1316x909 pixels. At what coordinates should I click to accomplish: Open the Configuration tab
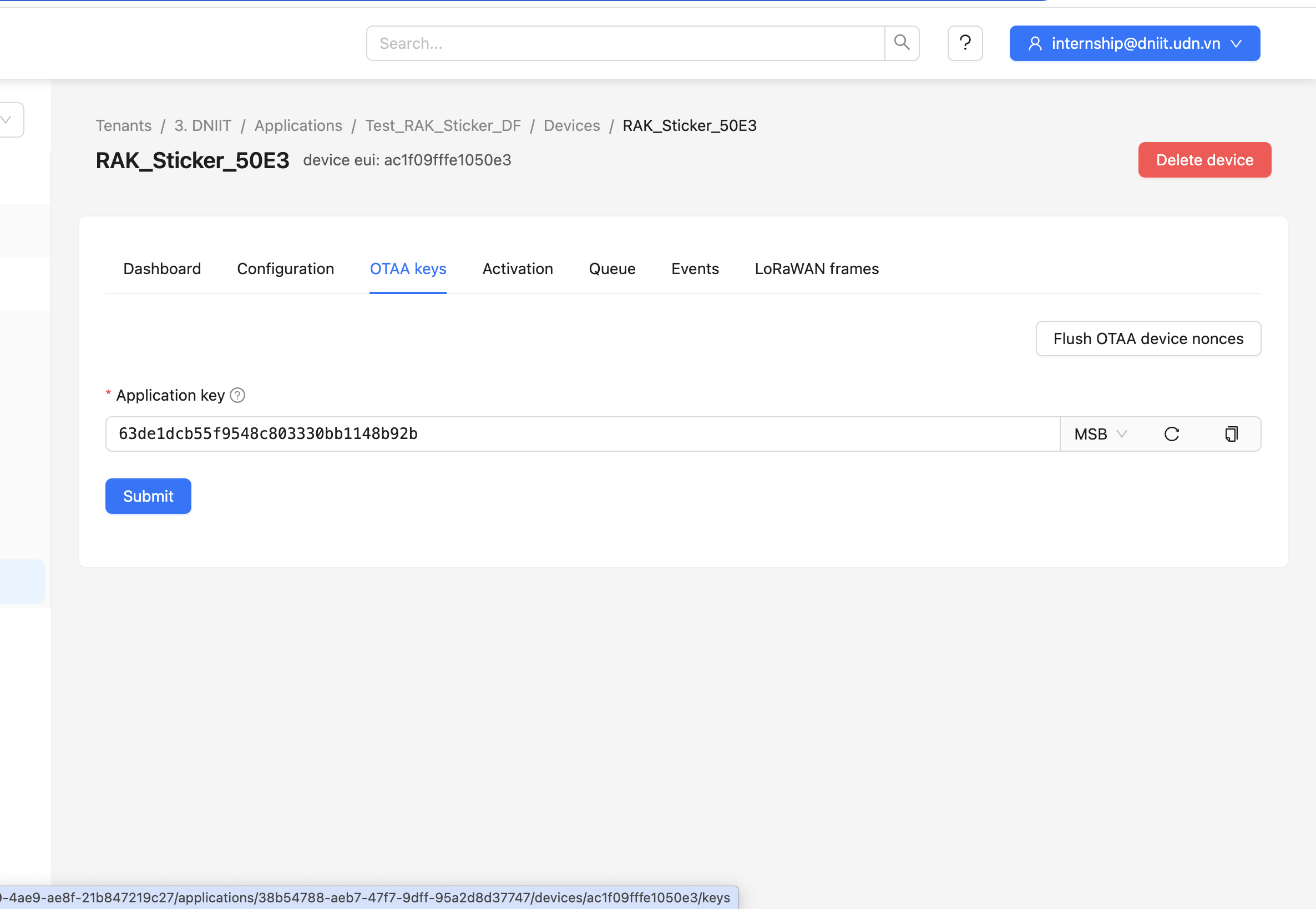(x=285, y=269)
